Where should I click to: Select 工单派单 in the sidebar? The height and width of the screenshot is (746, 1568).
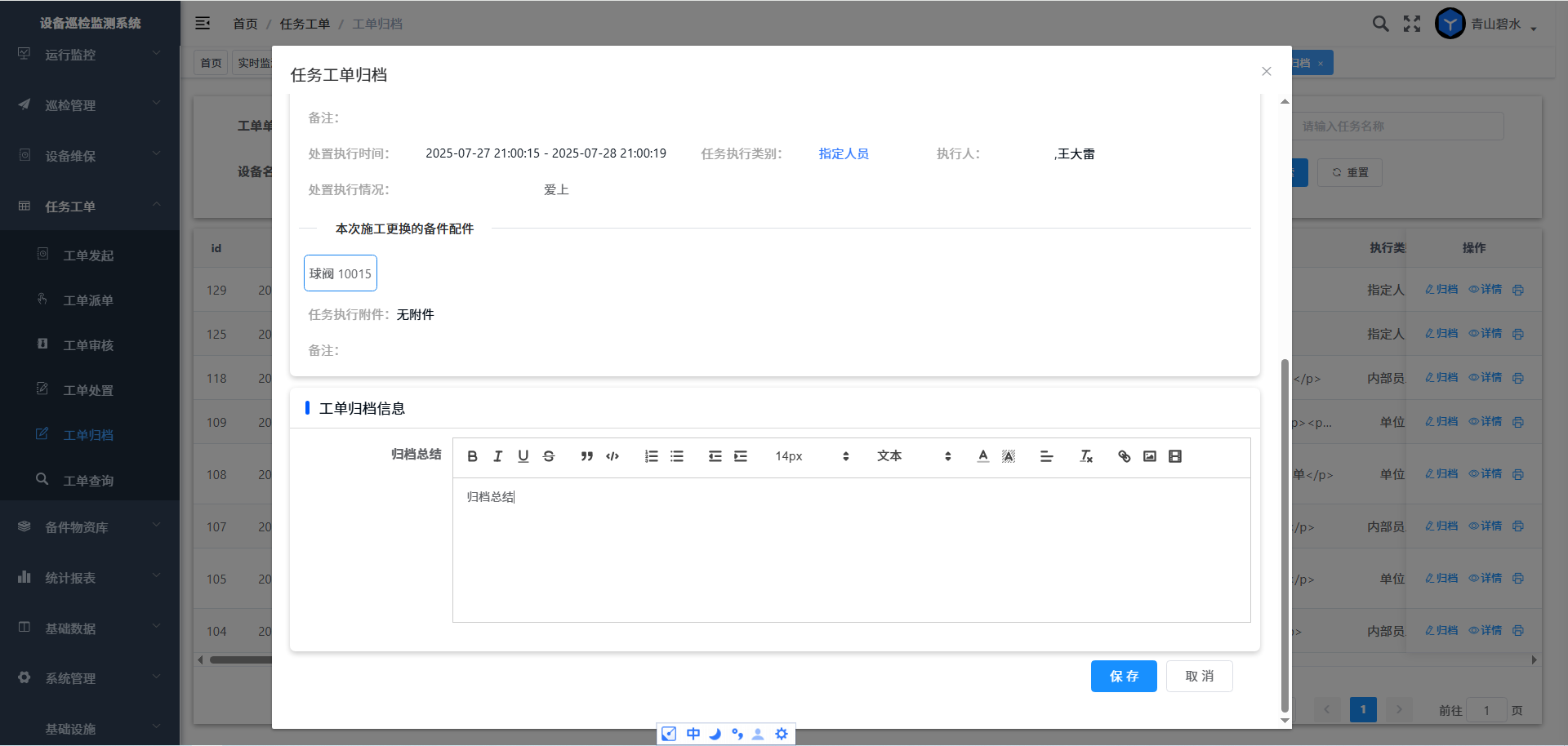click(88, 300)
